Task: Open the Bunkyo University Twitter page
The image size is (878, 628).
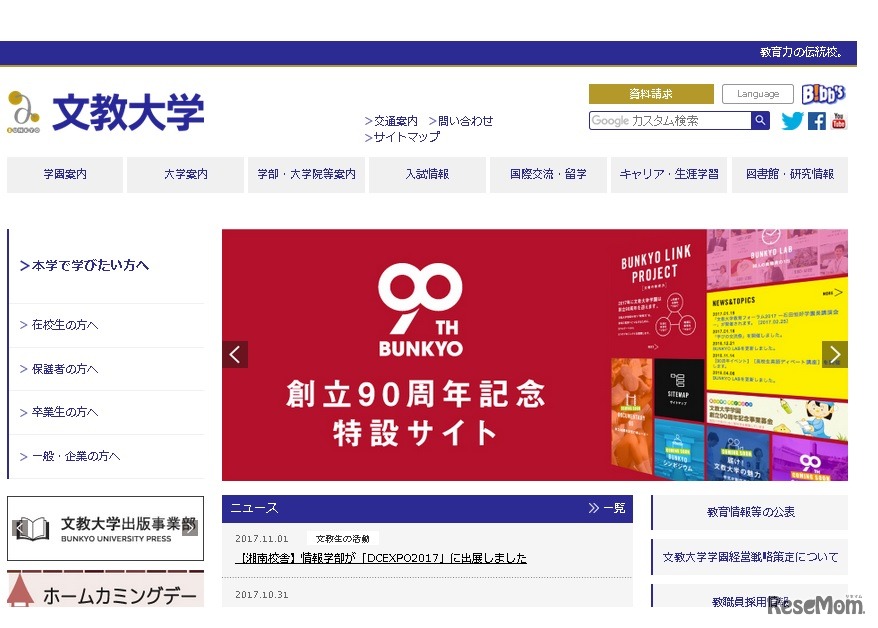Action: pos(792,120)
